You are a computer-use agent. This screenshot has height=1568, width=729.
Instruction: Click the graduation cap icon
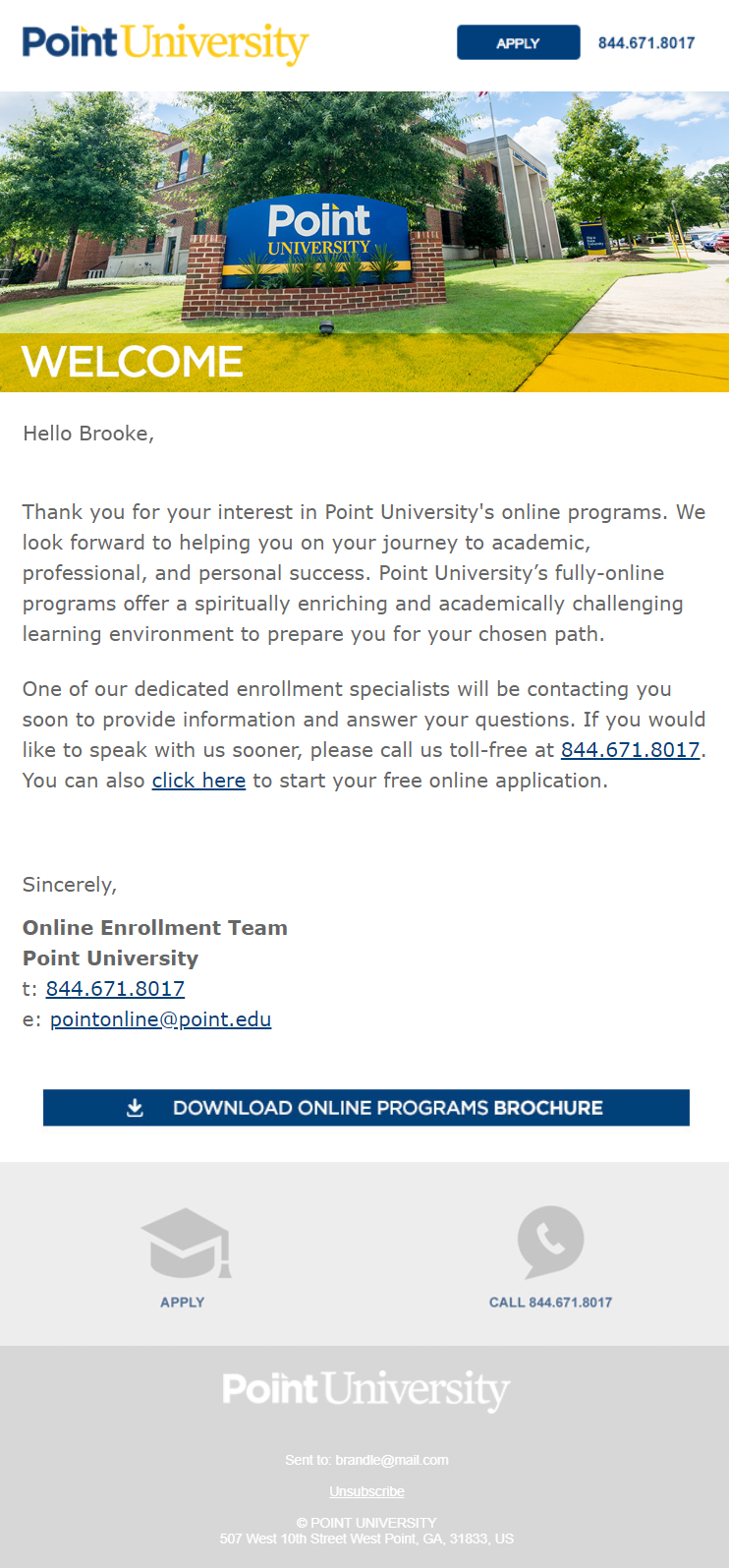click(x=185, y=1244)
